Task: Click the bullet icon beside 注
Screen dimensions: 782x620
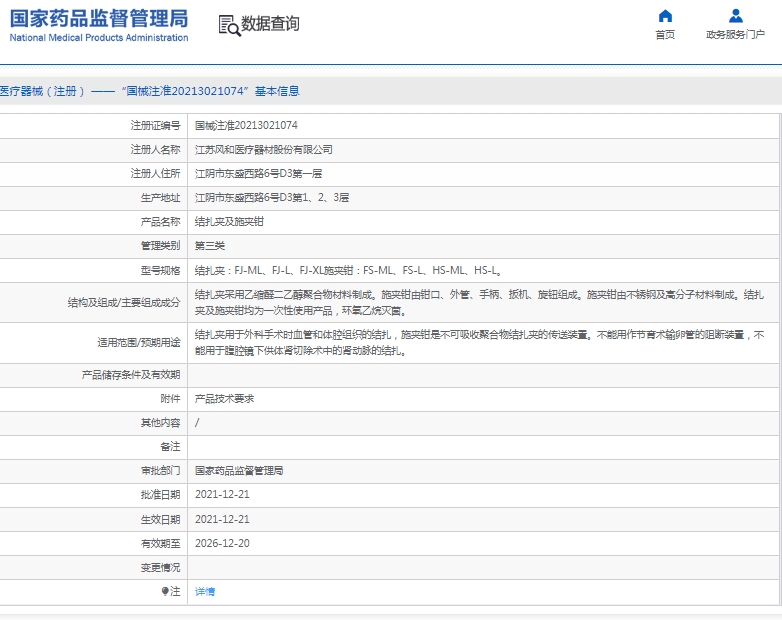Action: 165,591
